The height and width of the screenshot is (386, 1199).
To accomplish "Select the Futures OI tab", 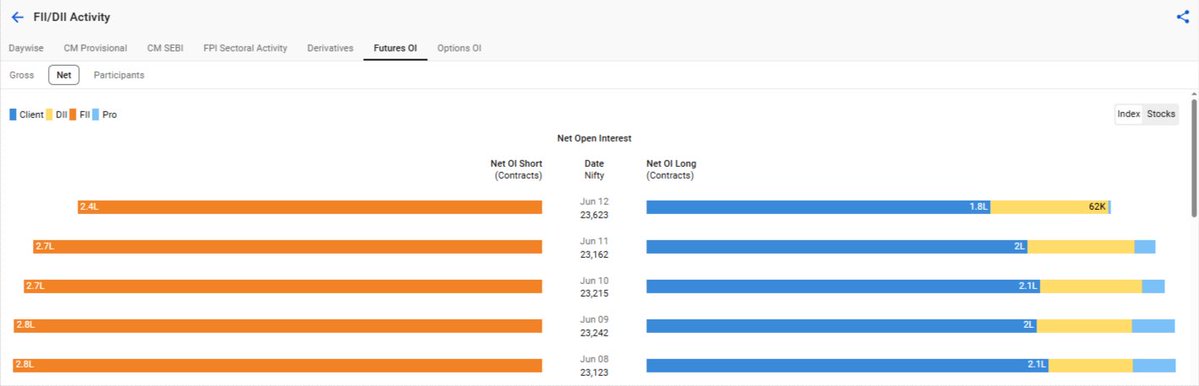I will pos(395,48).
